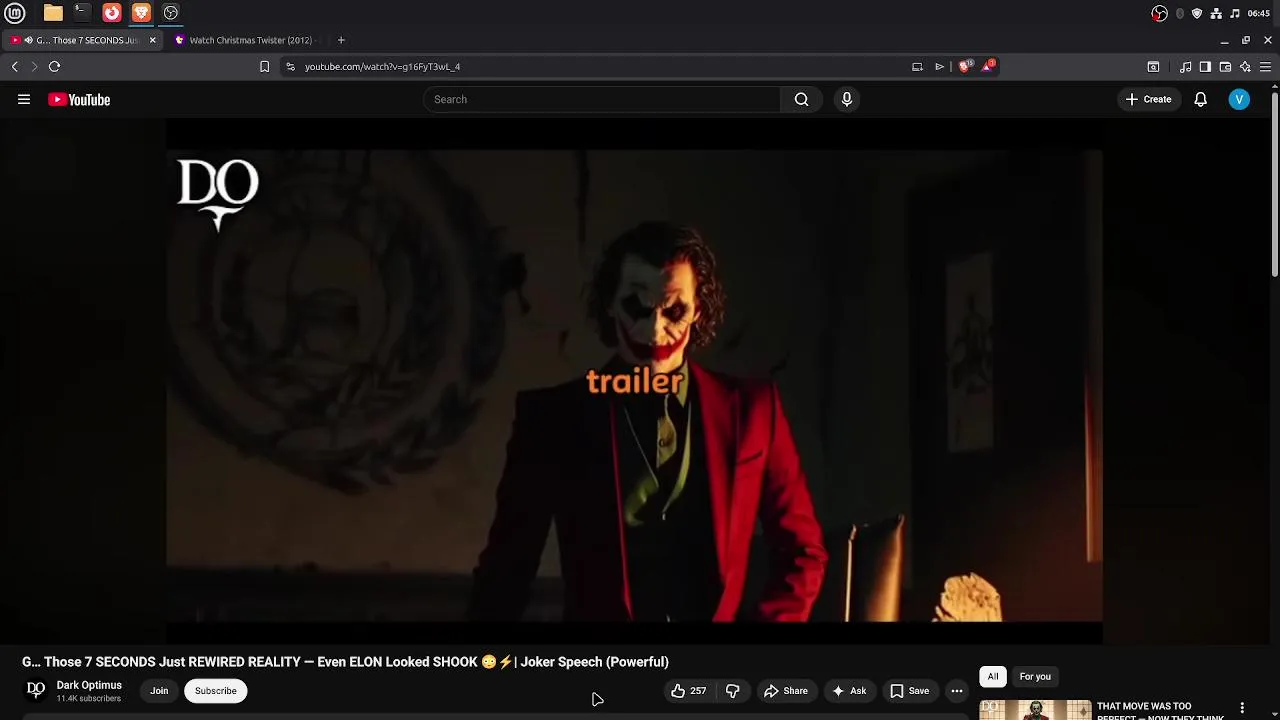Viewport: 1280px width, 720px height.
Task: Open Brave Shields lion icon
Action: (x=964, y=66)
